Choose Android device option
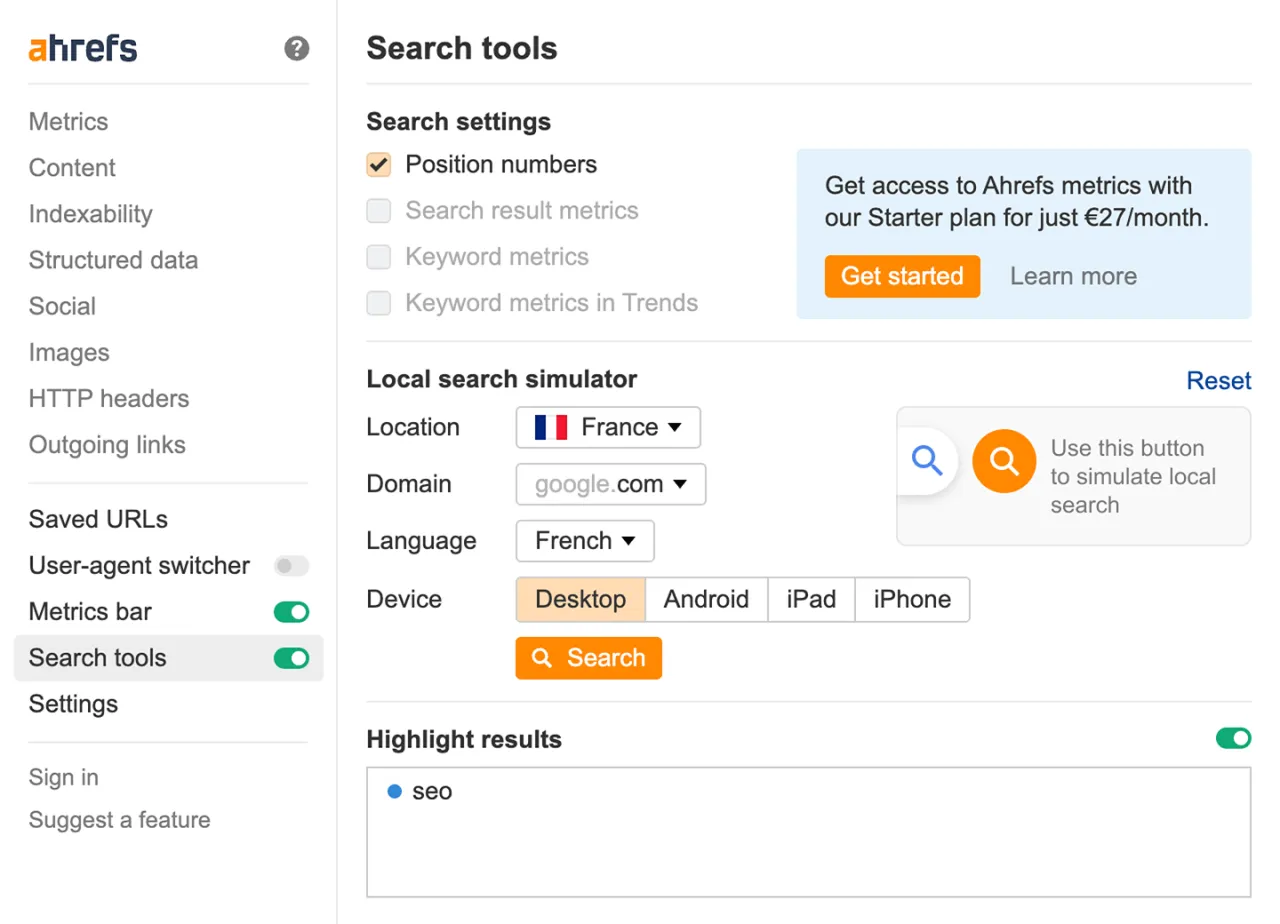The image size is (1280, 924). pos(706,599)
